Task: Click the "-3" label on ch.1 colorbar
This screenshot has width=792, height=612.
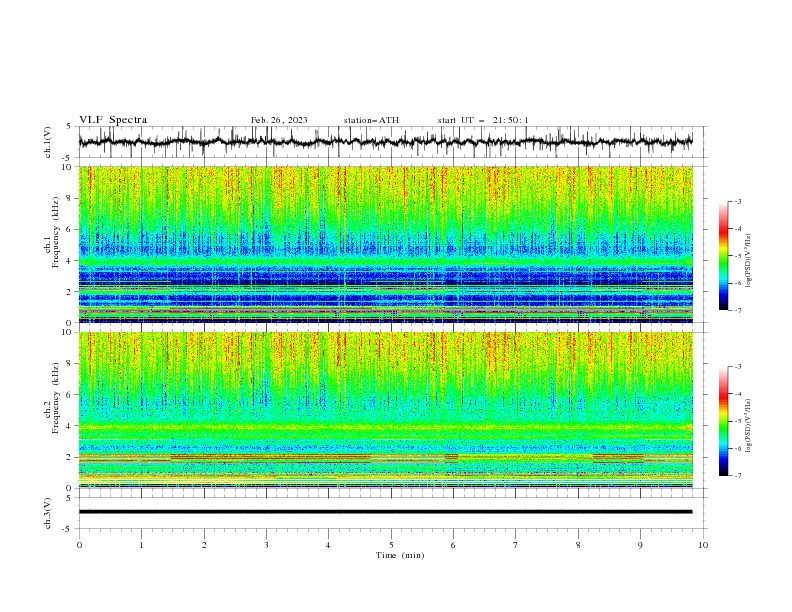Action: (737, 202)
